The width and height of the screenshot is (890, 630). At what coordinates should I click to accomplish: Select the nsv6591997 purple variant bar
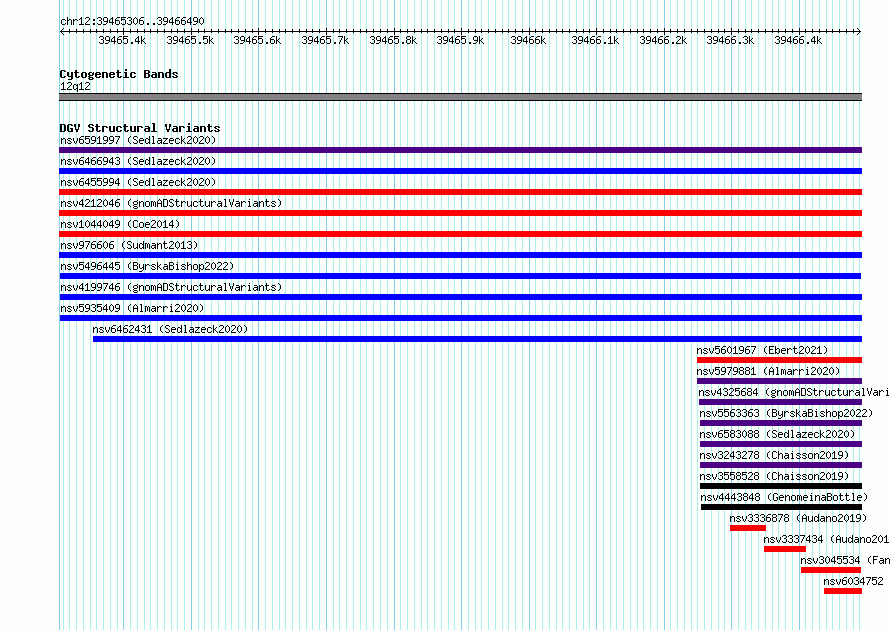(460, 150)
